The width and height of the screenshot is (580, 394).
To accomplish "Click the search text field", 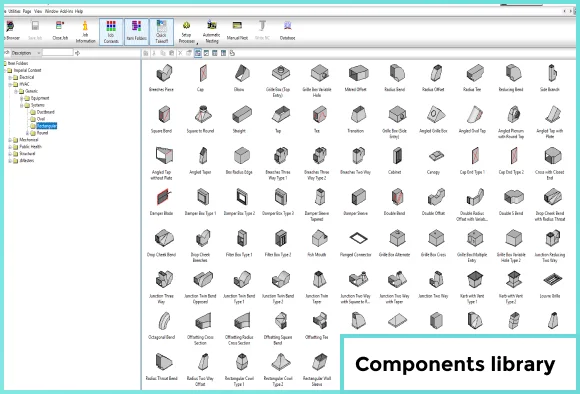I will 58,53.
